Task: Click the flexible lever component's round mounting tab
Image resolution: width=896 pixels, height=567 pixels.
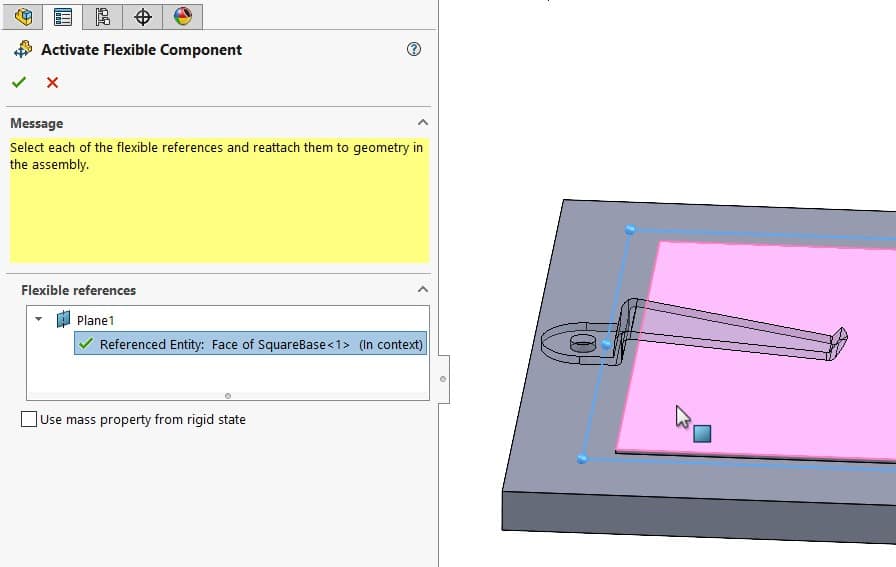Action: click(580, 343)
